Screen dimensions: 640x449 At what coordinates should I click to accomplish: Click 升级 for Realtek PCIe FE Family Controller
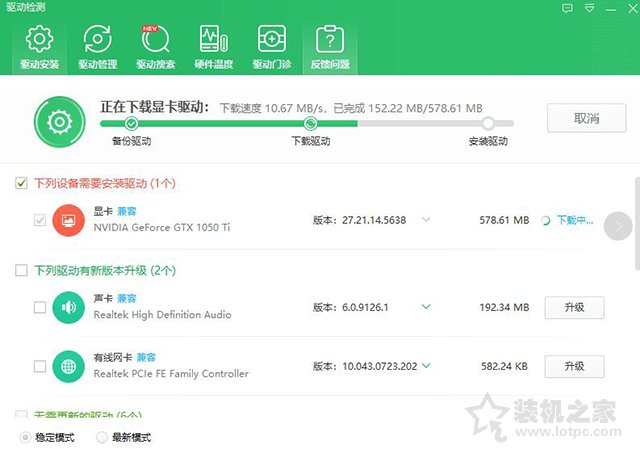tap(574, 366)
